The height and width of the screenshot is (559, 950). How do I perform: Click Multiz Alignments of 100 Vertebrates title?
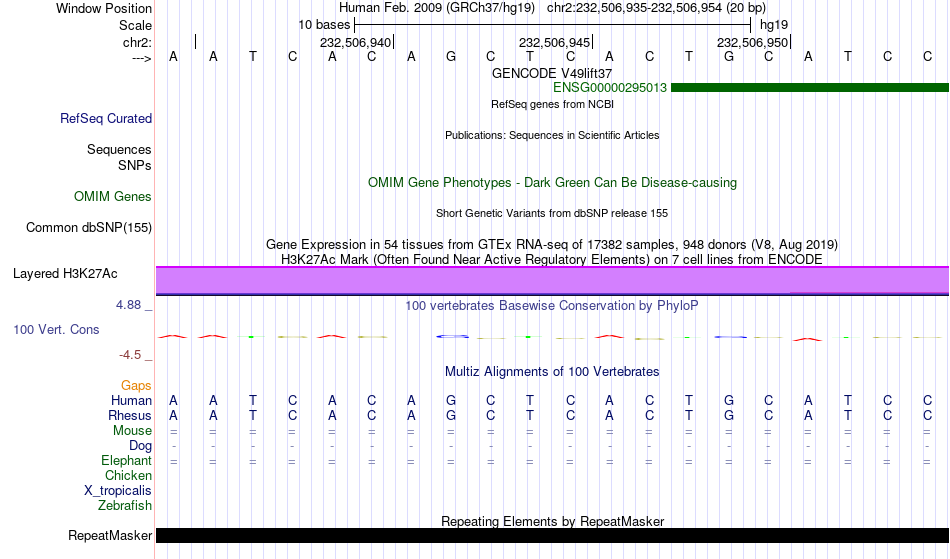click(552, 372)
